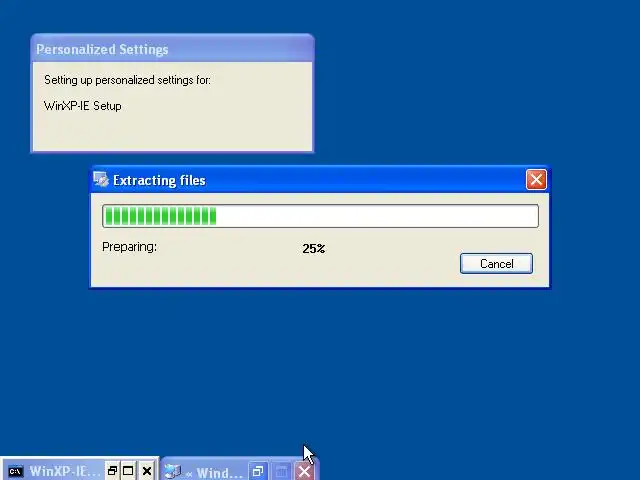Click the disabled maximize button on Wind... window

281,472
